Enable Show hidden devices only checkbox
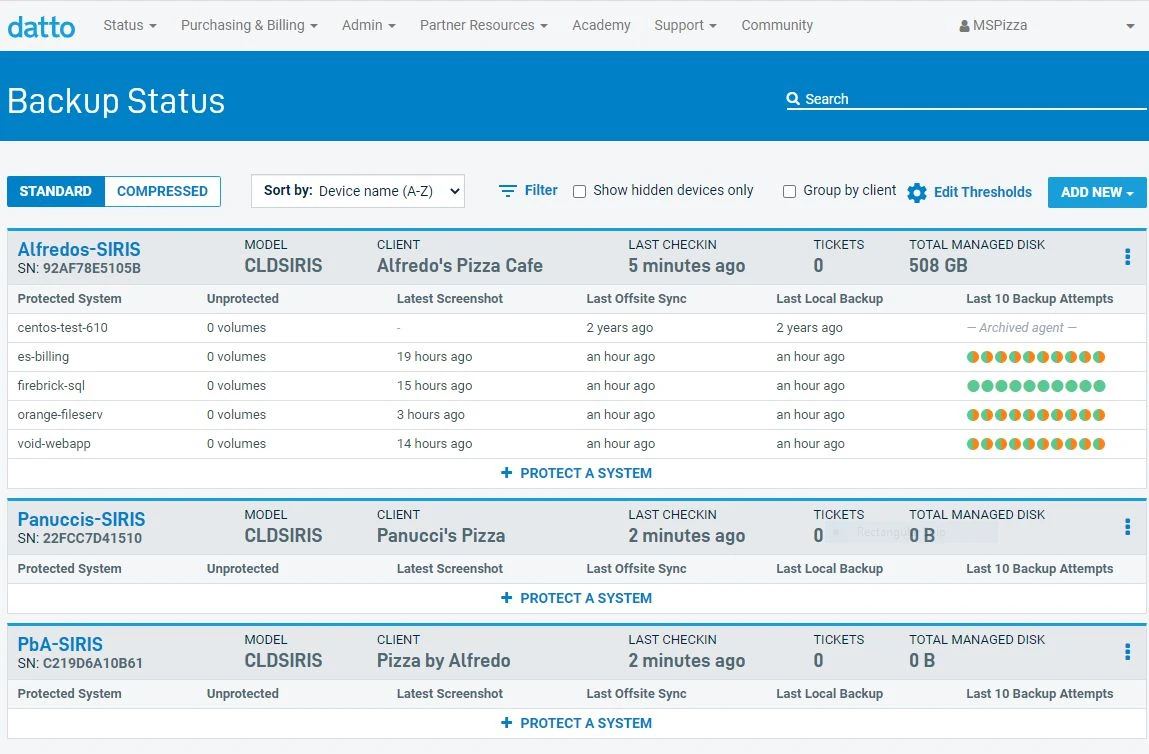Viewport: 1149px width, 754px height. [579, 191]
